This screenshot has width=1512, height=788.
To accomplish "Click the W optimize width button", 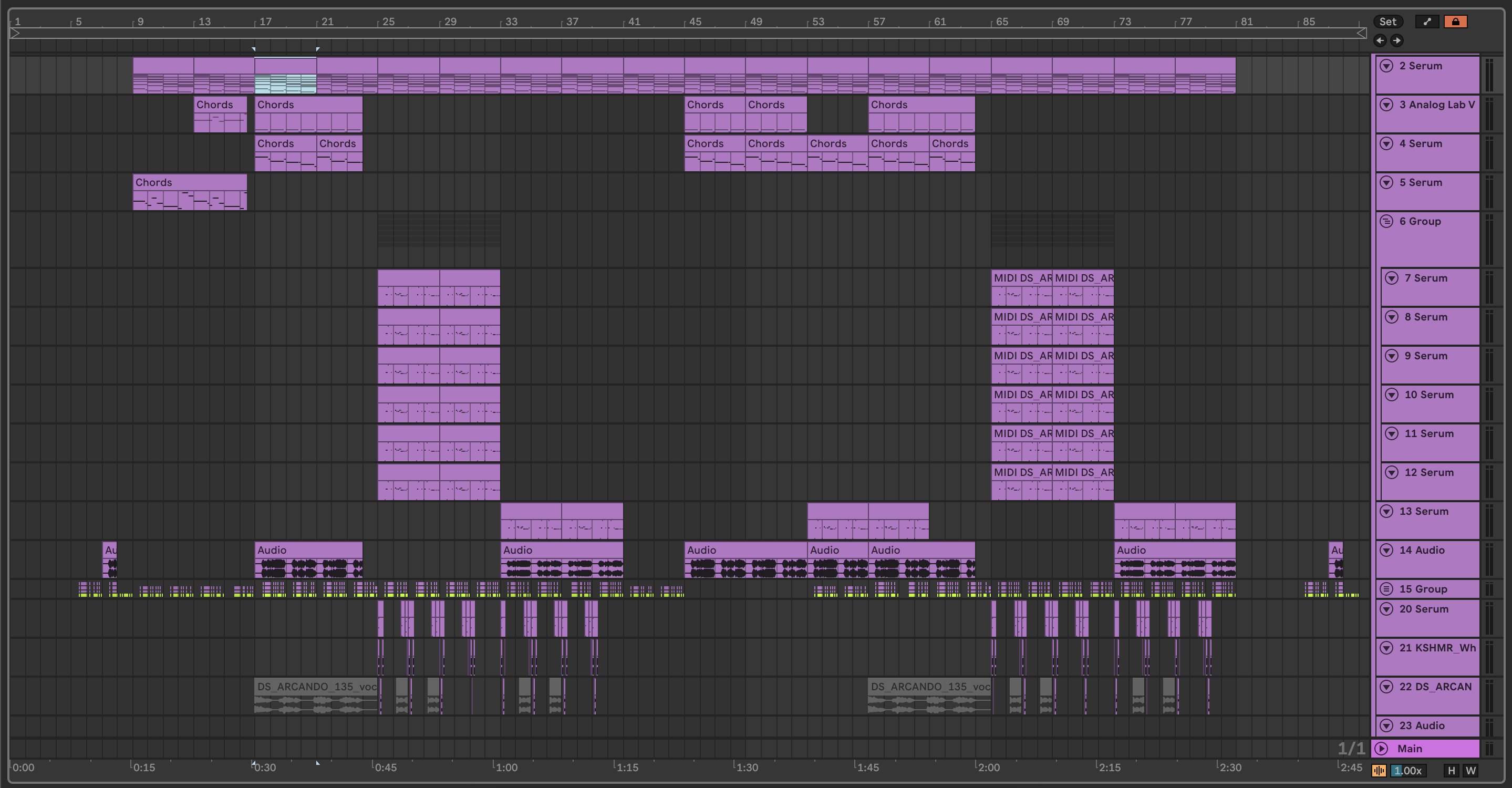I will (1470, 770).
